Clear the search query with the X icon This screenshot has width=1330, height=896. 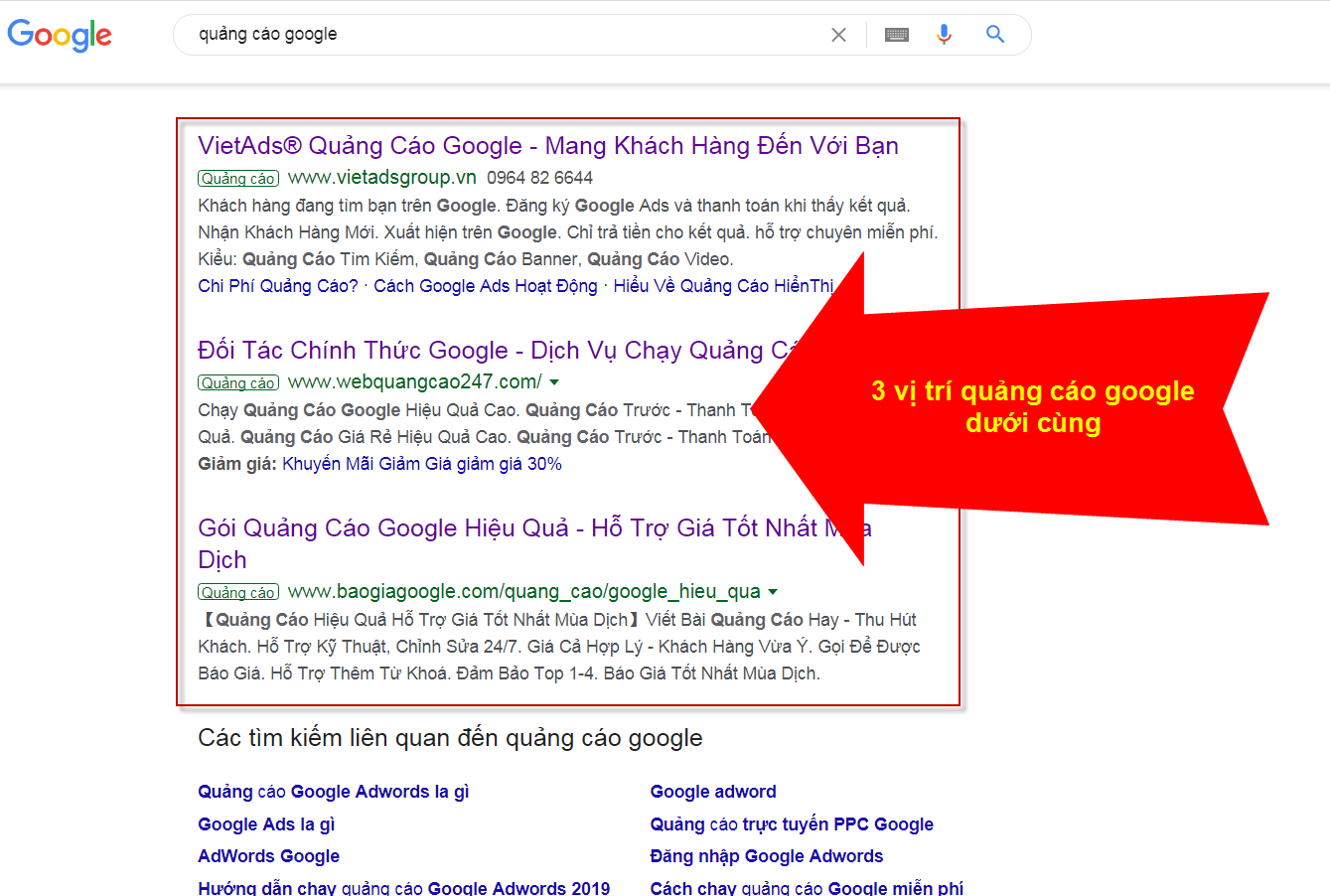click(x=838, y=34)
